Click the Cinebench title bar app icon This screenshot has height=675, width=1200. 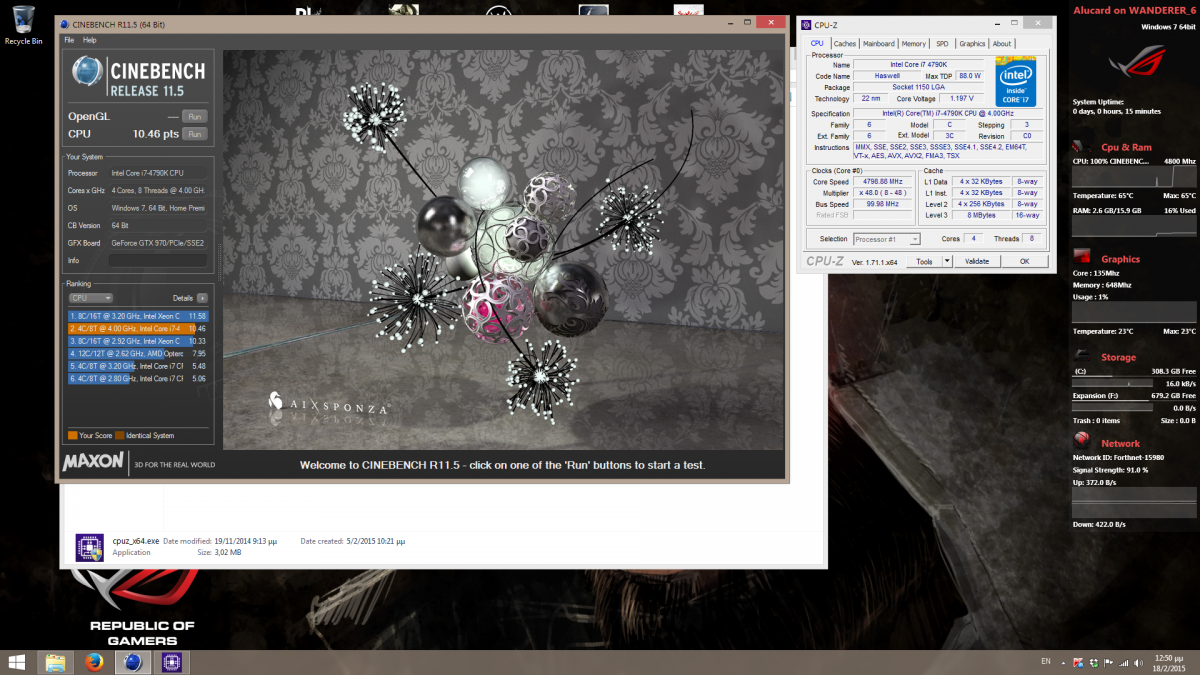tap(65, 23)
